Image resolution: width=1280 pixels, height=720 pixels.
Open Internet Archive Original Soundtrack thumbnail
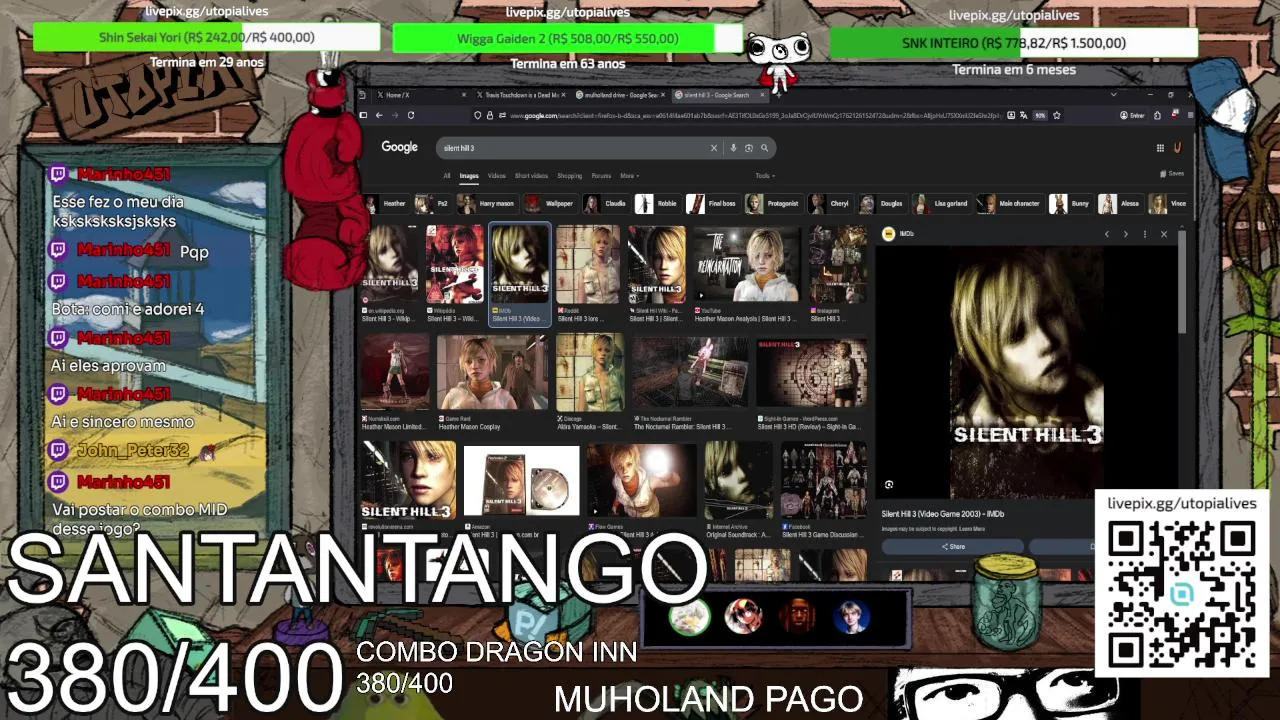click(x=738, y=480)
